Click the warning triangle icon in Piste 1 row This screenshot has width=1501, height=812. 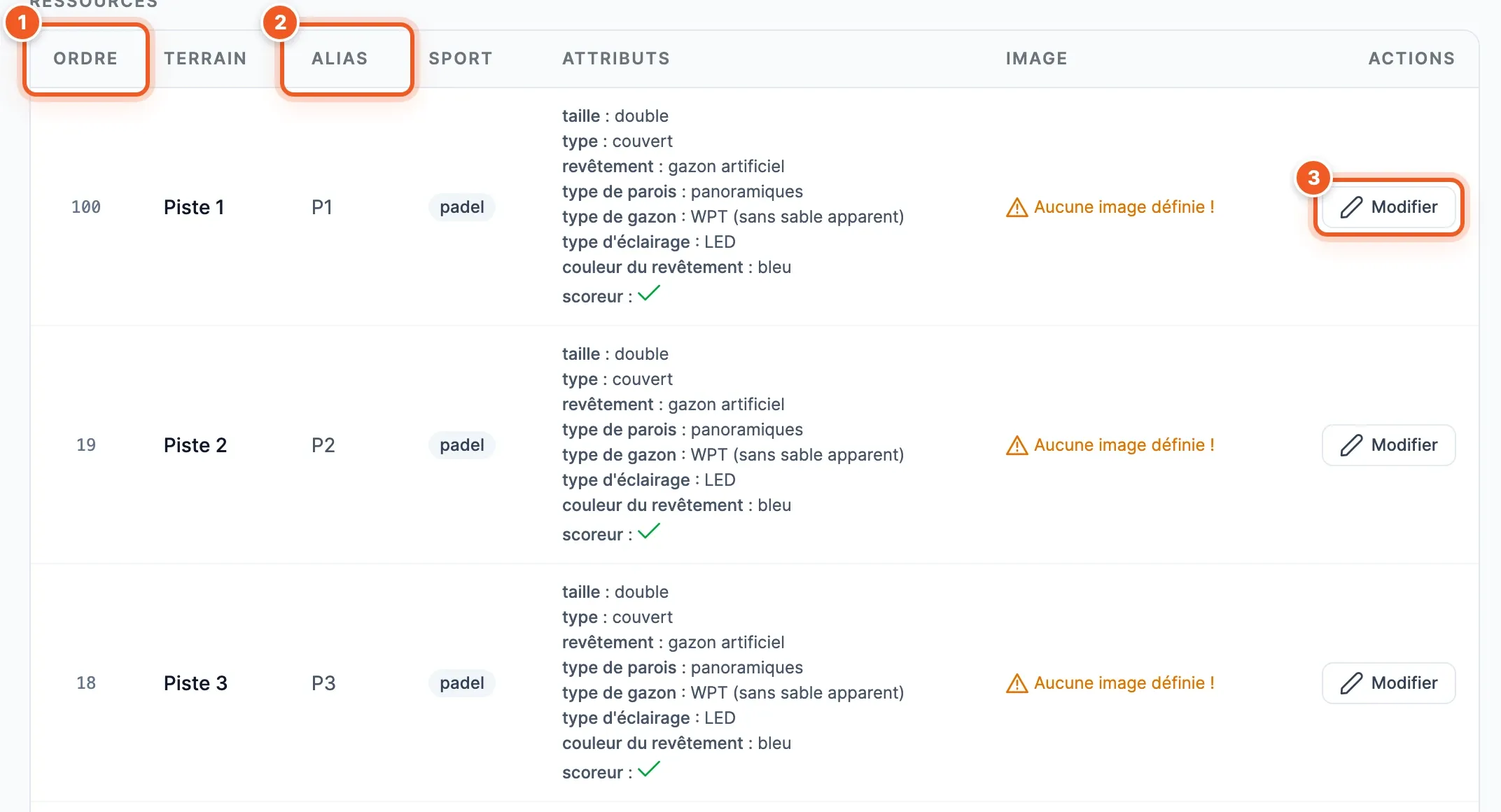click(1017, 208)
